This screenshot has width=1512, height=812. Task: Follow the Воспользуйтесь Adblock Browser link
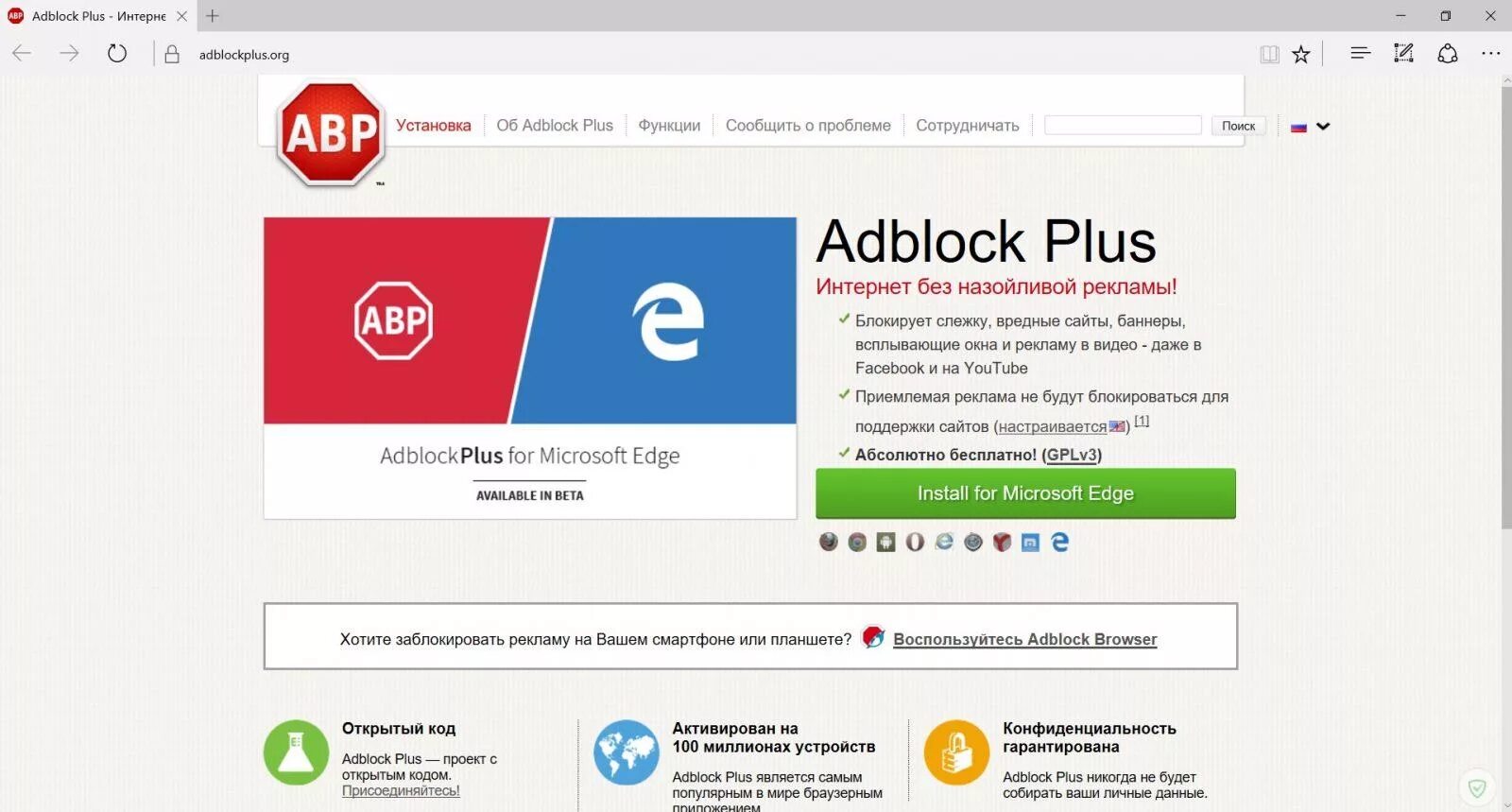[x=1024, y=639]
